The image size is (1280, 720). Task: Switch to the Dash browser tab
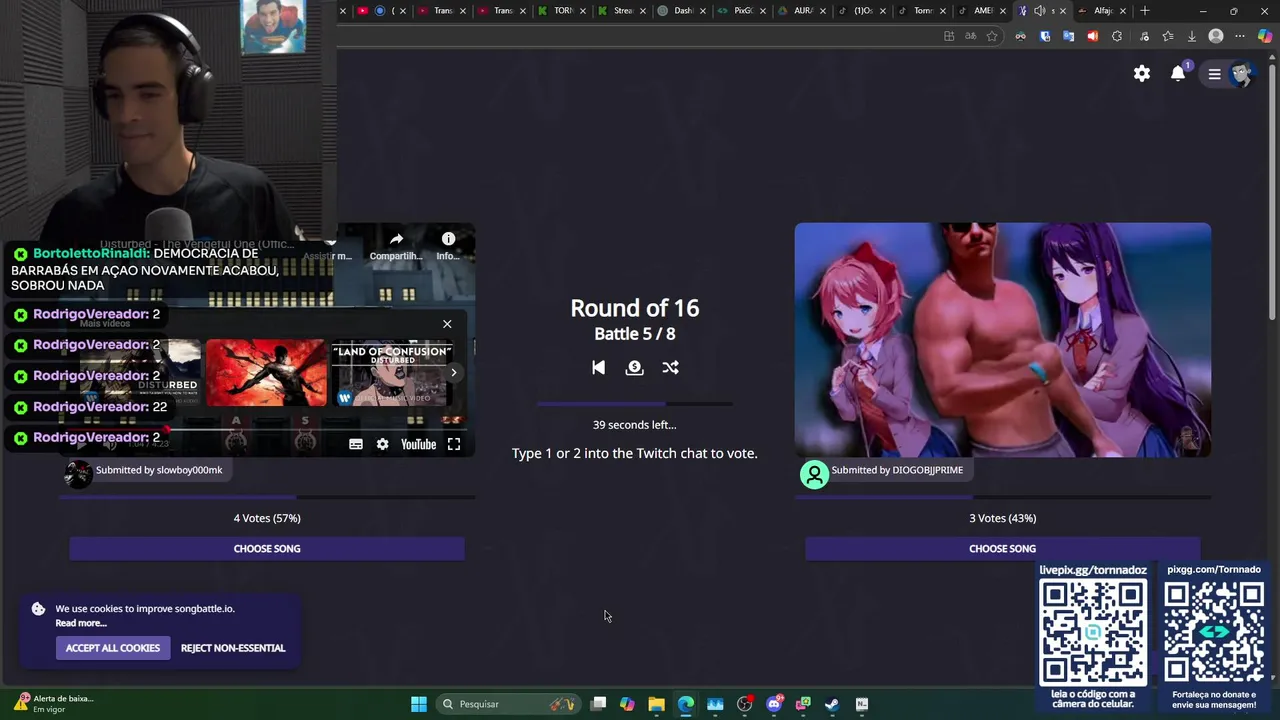point(683,11)
